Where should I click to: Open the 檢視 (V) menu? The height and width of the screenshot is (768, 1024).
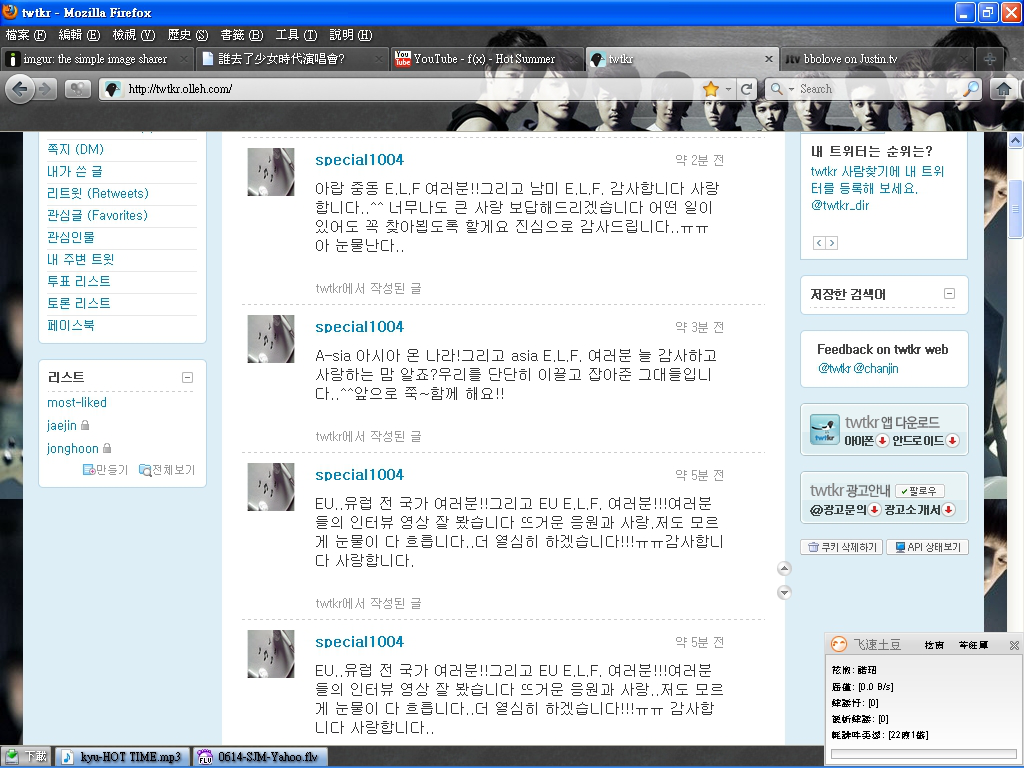pos(133,35)
